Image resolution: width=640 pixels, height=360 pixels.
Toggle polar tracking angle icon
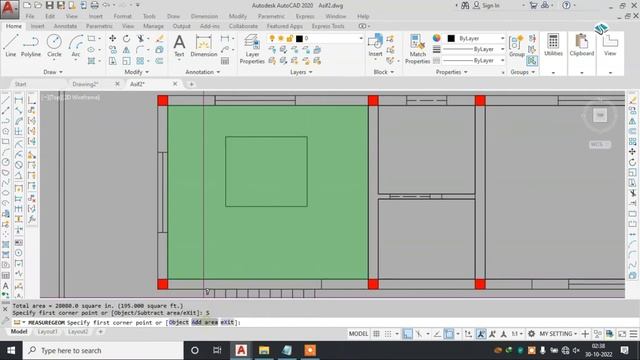[x=437, y=334]
